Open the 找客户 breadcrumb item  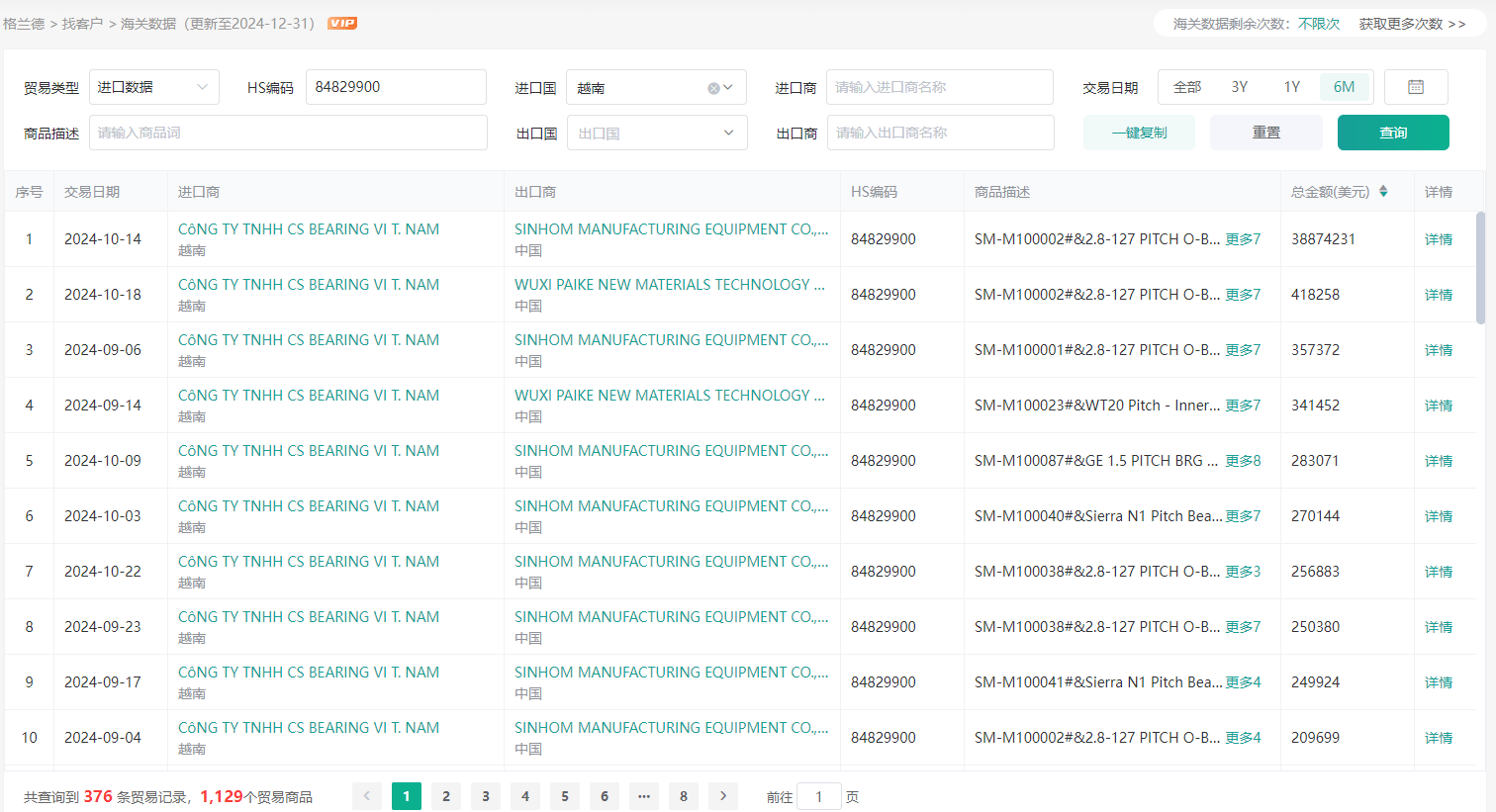coord(82,23)
